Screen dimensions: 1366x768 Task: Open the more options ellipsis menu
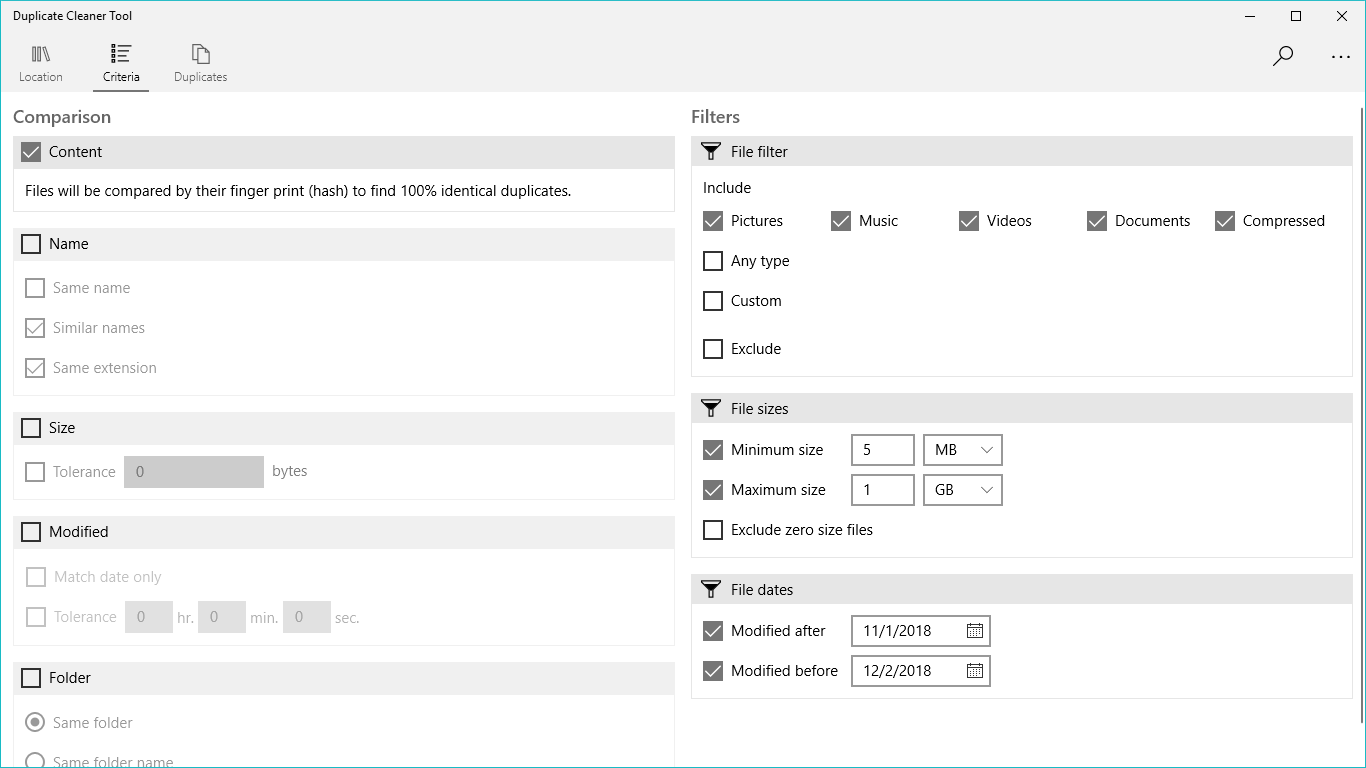point(1341,57)
